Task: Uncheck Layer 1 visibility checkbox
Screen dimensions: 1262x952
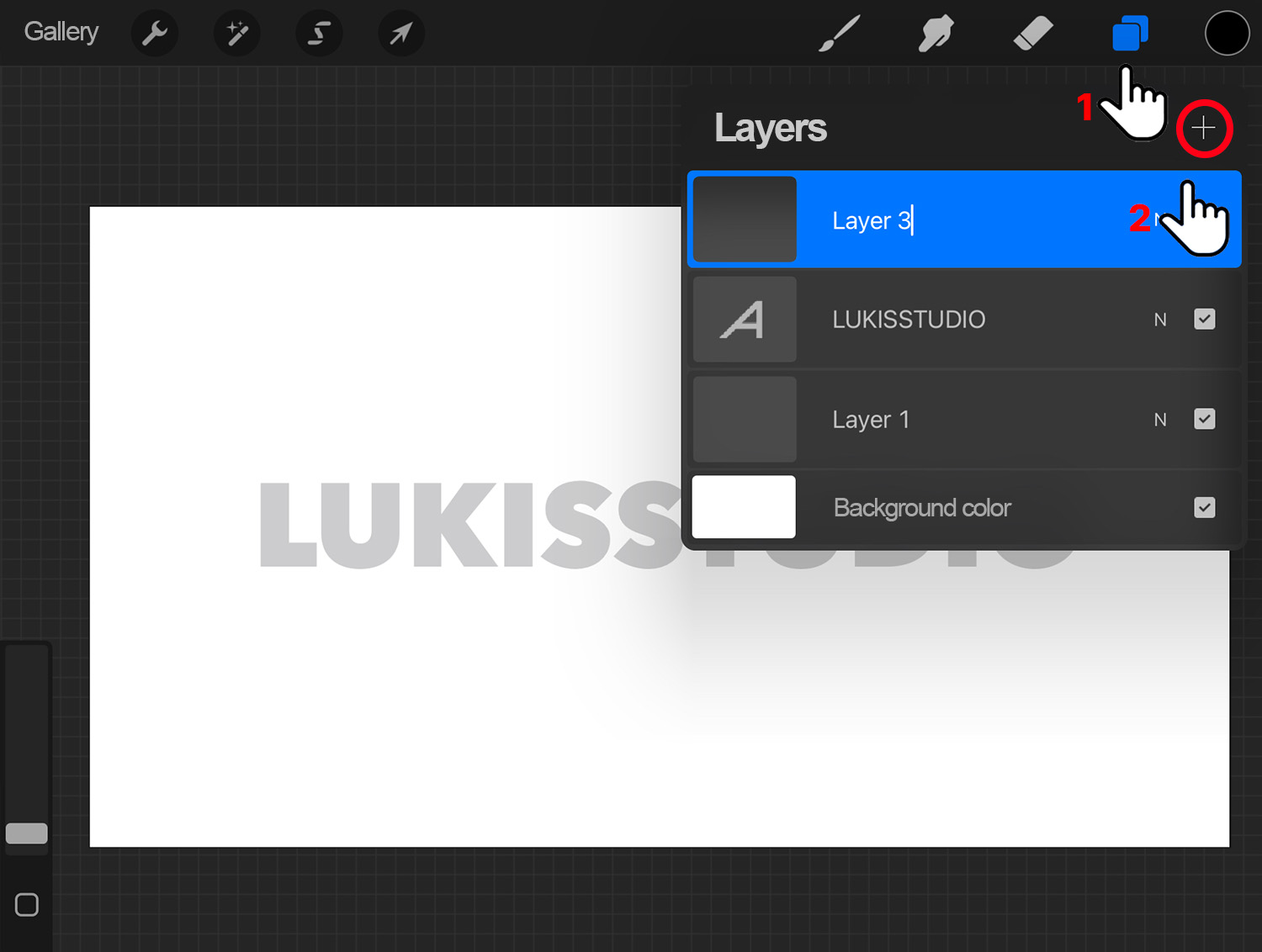Action: click(x=1204, y=419)
